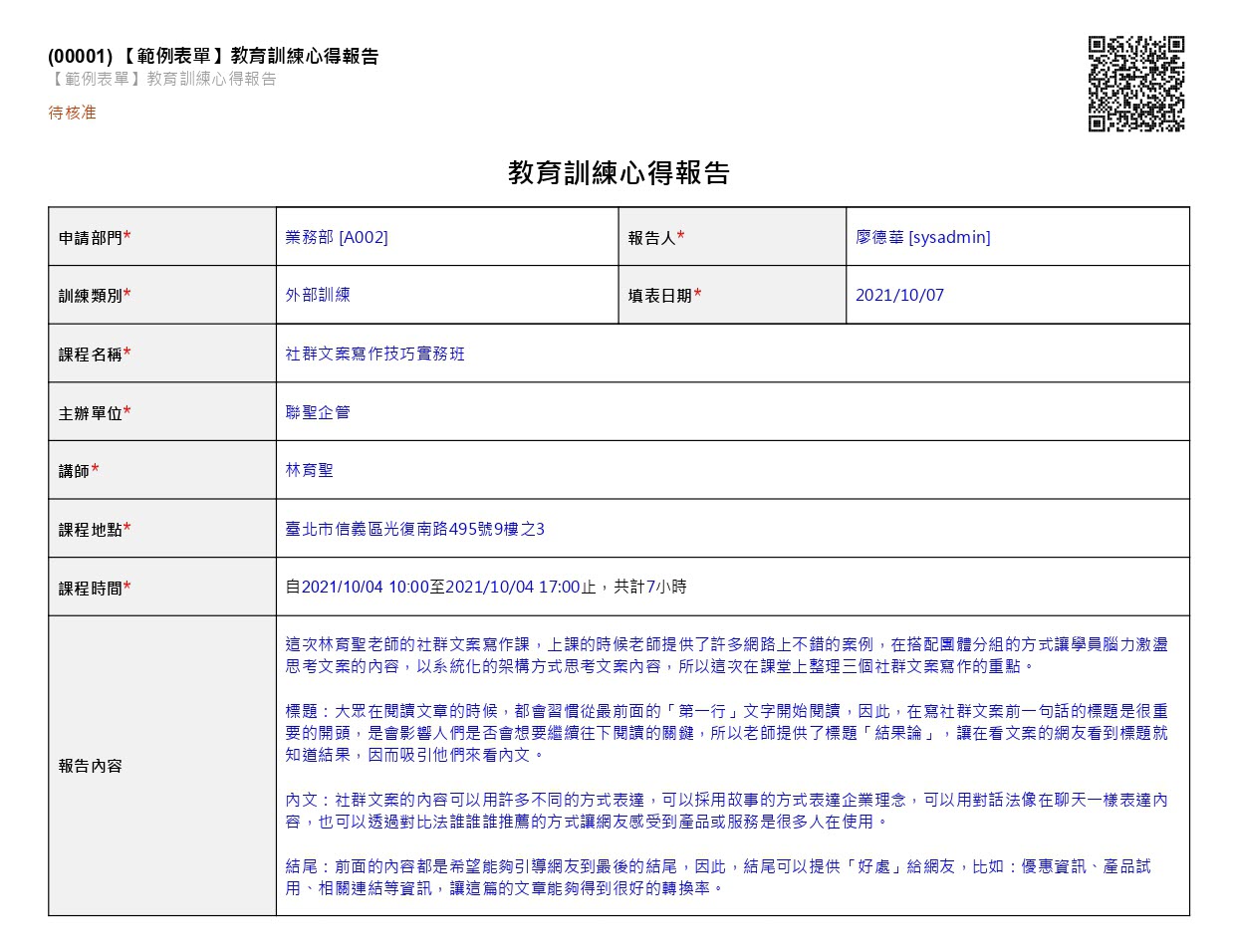Screen dimensions: 1235x952
Task: Click the QR code image
Action: (x=1135, y=84)
